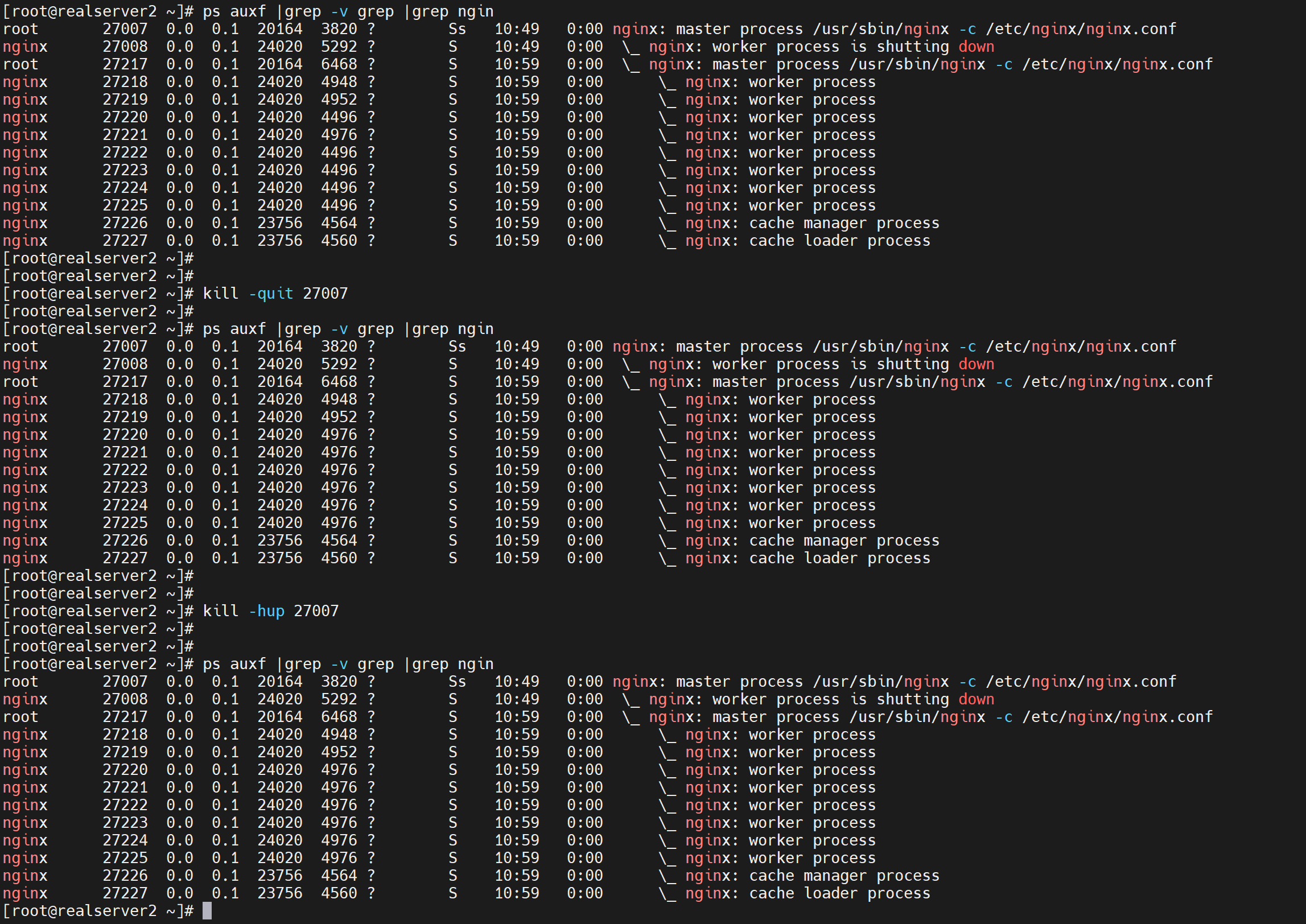Click the empty prompt directly above 'kill -quit'
1306x924 pixels.
[98, 276]
